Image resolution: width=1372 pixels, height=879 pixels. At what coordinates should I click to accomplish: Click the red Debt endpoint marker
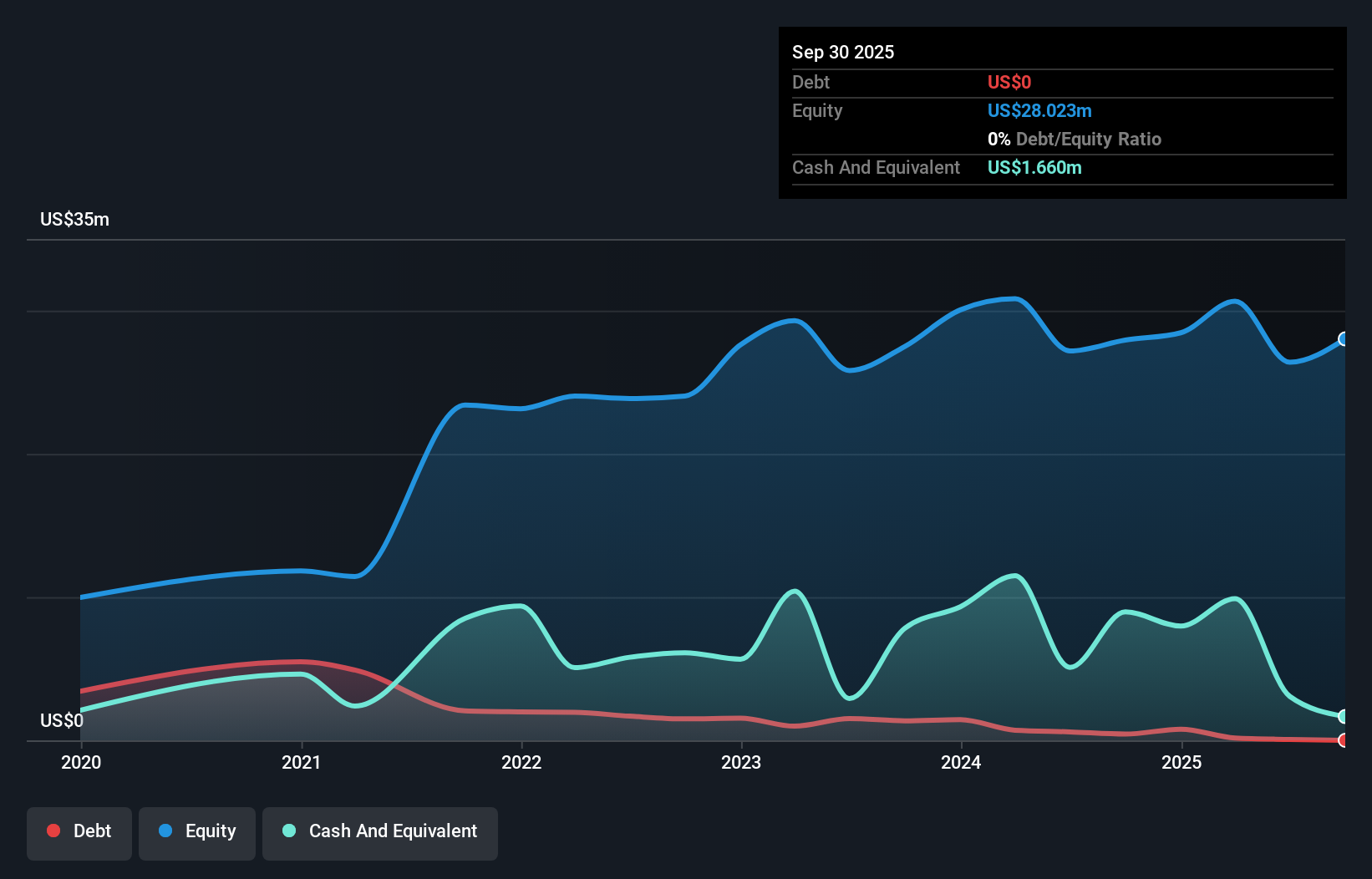coord(1344,740)
